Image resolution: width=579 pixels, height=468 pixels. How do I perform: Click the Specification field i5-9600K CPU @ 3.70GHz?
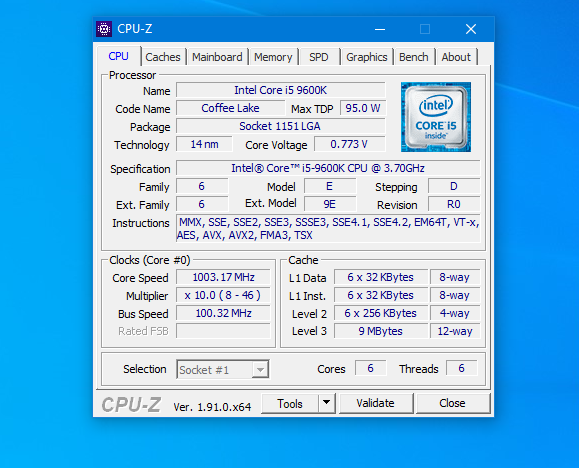pyautogui.click(x=328, y=168)
